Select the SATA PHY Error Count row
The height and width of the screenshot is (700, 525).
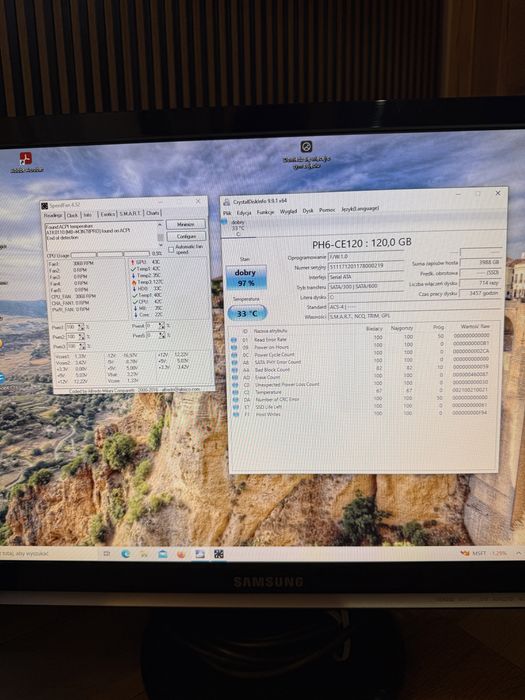coord(362,361)
